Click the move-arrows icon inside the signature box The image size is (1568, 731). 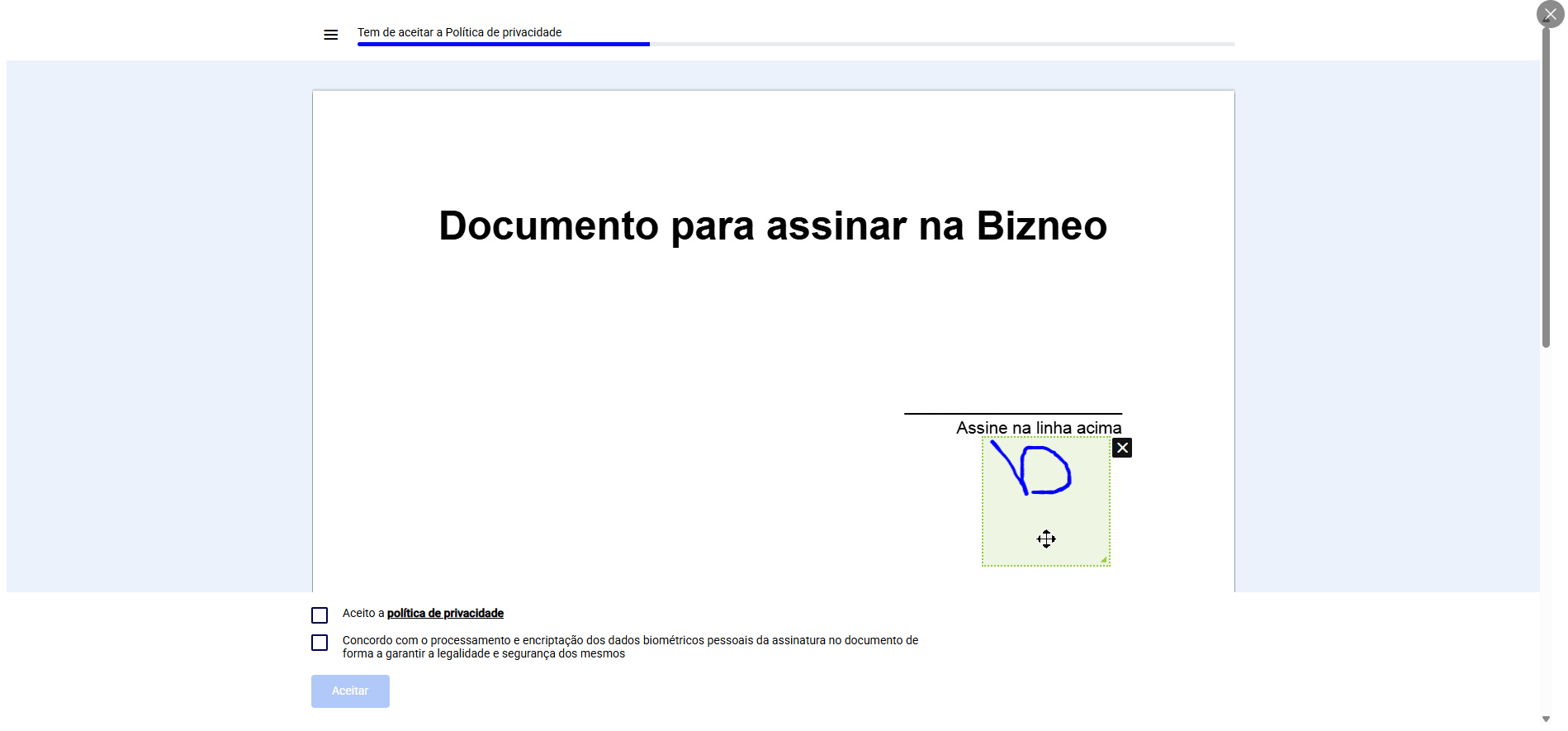[1046, 539]
